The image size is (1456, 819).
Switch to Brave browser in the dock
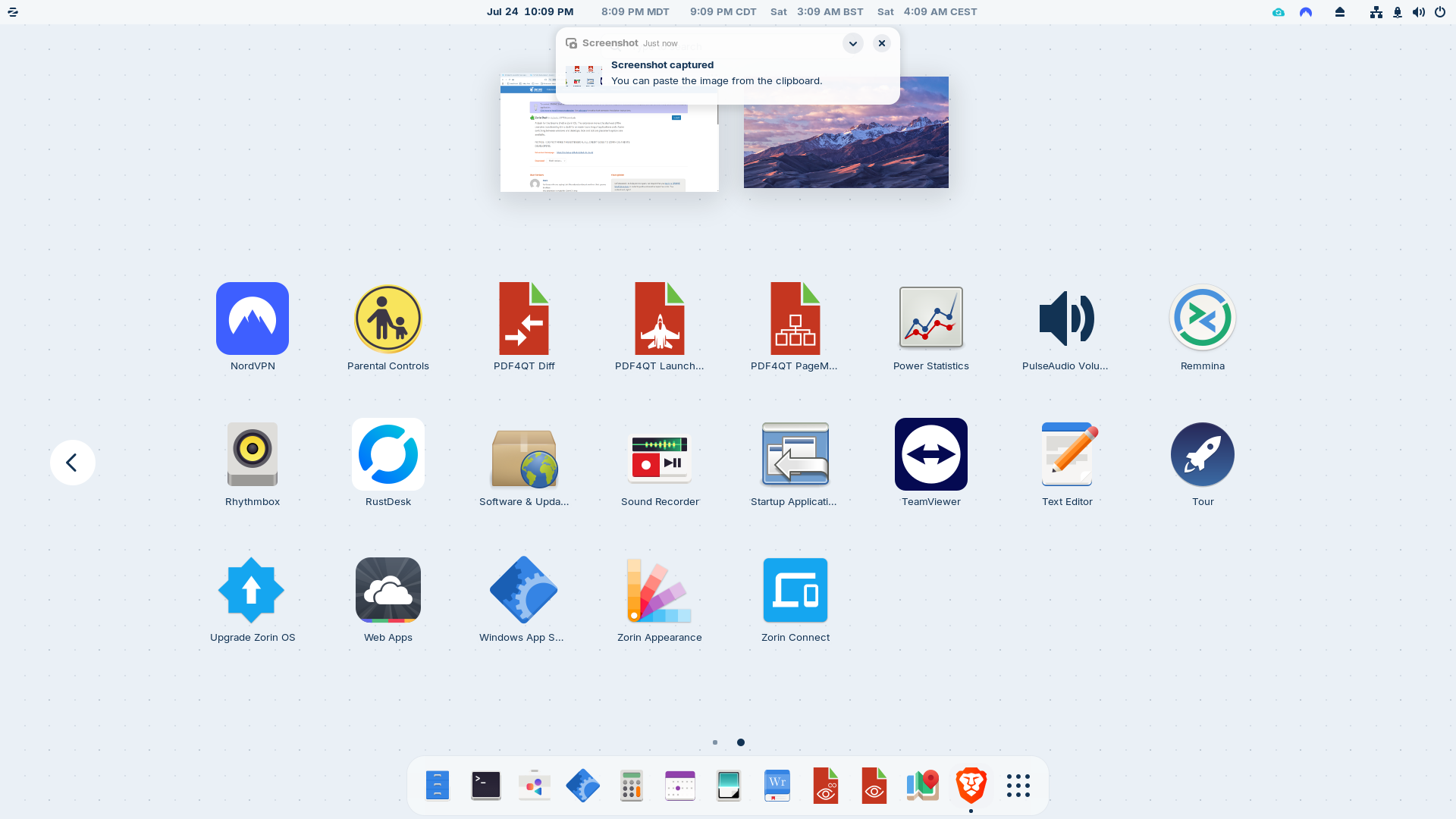pos(971,786)
